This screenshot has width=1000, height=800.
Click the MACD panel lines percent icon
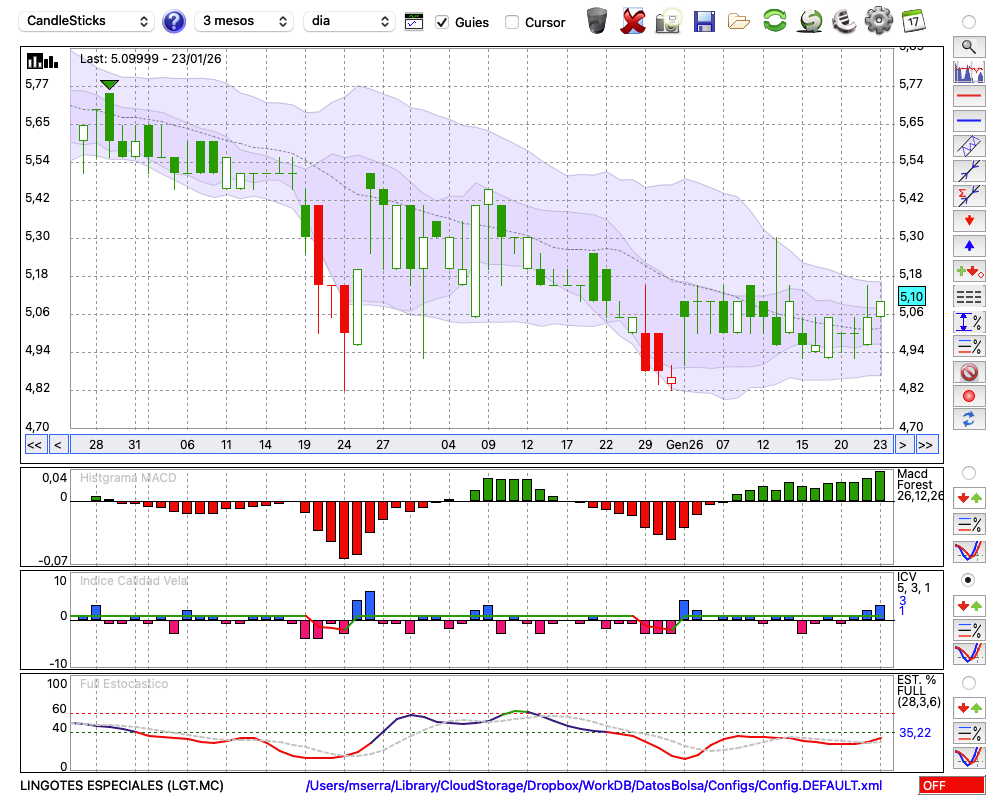point(969,524)
